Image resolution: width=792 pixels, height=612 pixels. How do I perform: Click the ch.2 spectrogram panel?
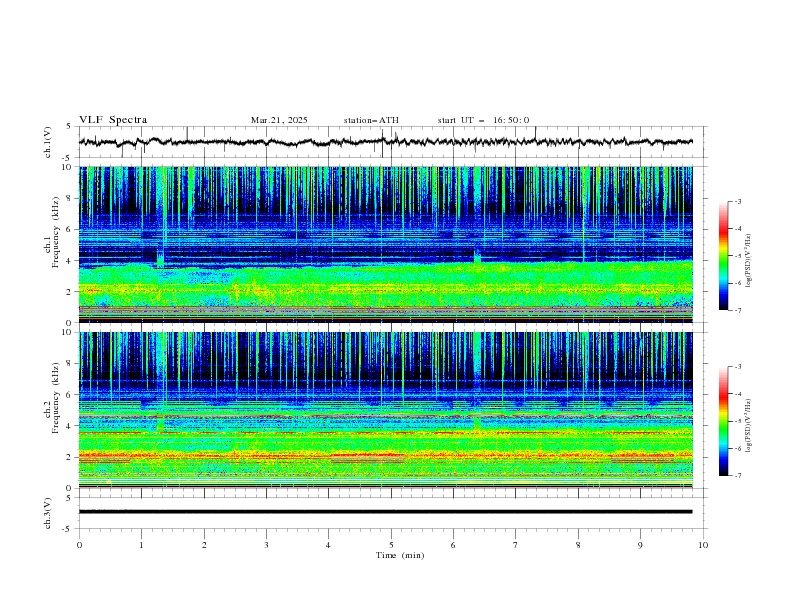pyautogui.click(x=386, y=410)
